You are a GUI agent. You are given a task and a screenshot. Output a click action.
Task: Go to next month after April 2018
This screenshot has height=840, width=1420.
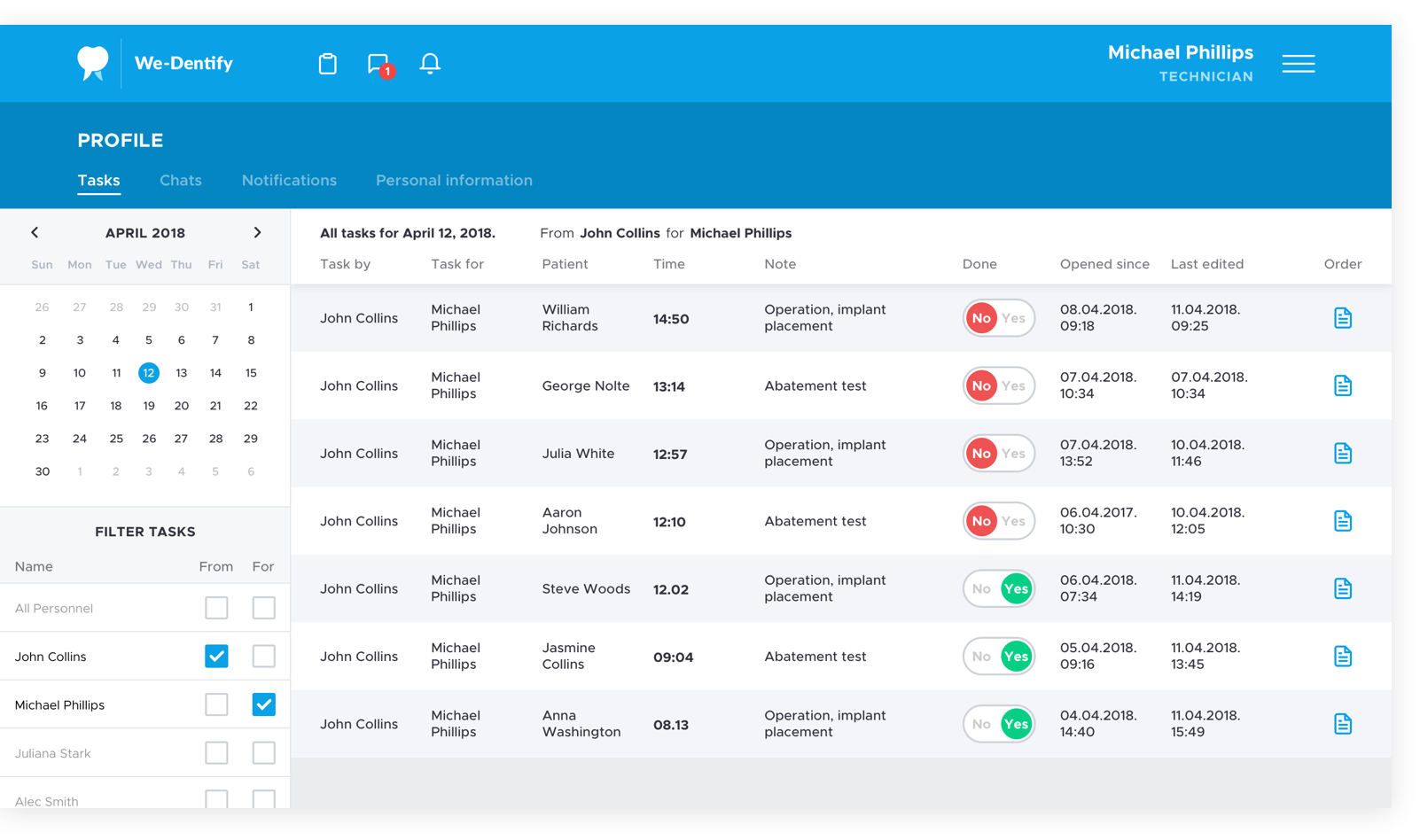[x=257, y=233]
